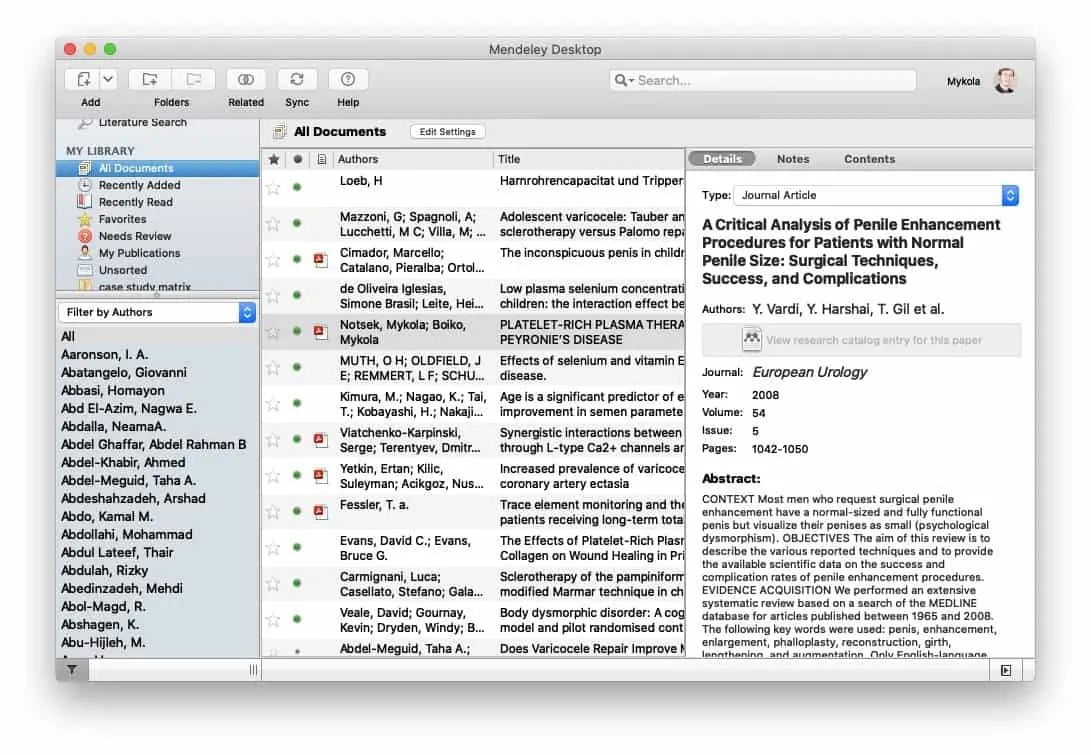
Task: Open PDF icon for Yetkin, Ertan row
Action: click(321, 476)
